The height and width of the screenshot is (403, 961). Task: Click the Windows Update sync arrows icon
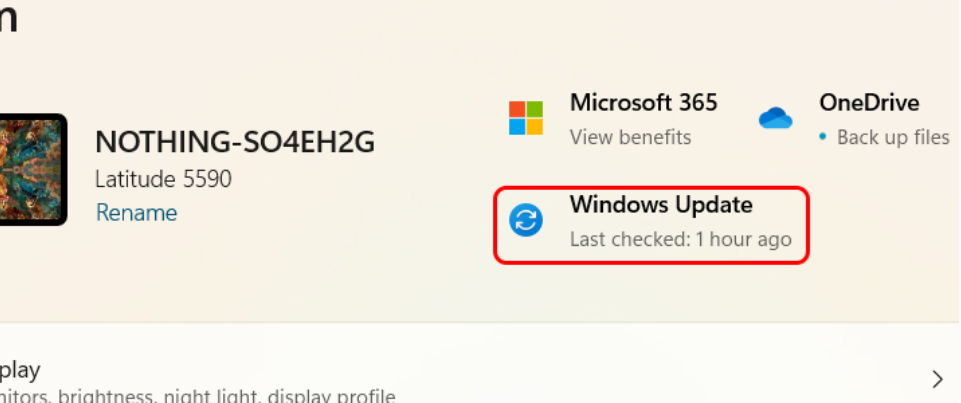[x=525, y=220]
